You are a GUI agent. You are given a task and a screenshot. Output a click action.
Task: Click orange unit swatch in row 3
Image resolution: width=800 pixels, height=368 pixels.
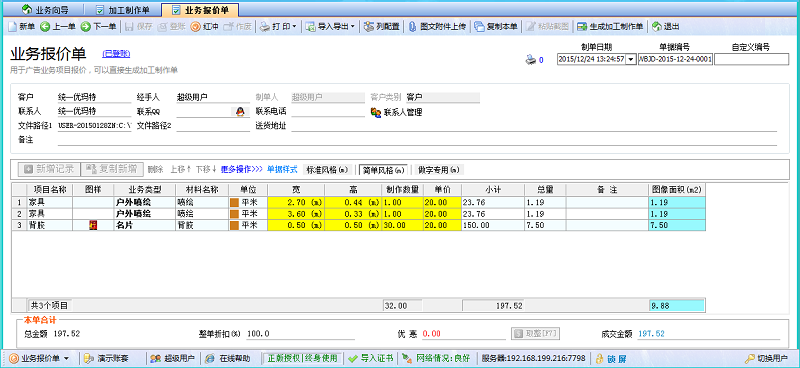click(234, 225)
